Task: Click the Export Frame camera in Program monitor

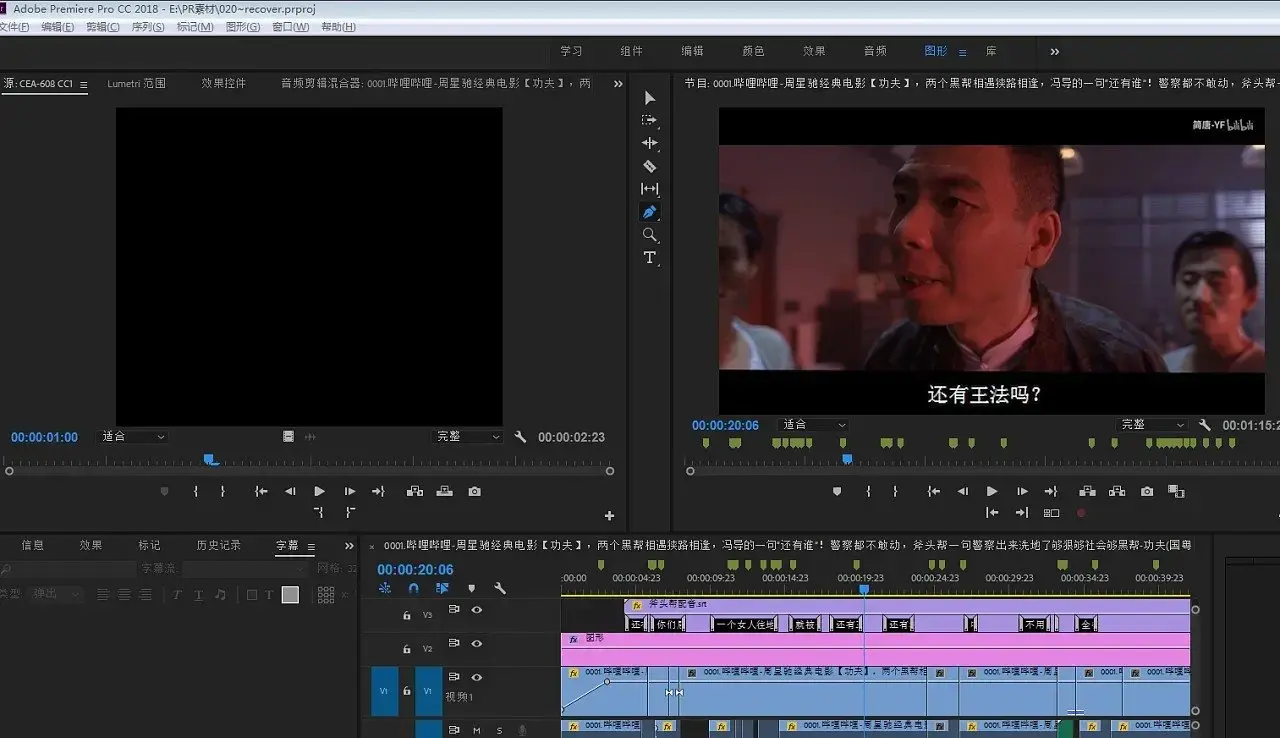Action: [x=1148, y=491]
